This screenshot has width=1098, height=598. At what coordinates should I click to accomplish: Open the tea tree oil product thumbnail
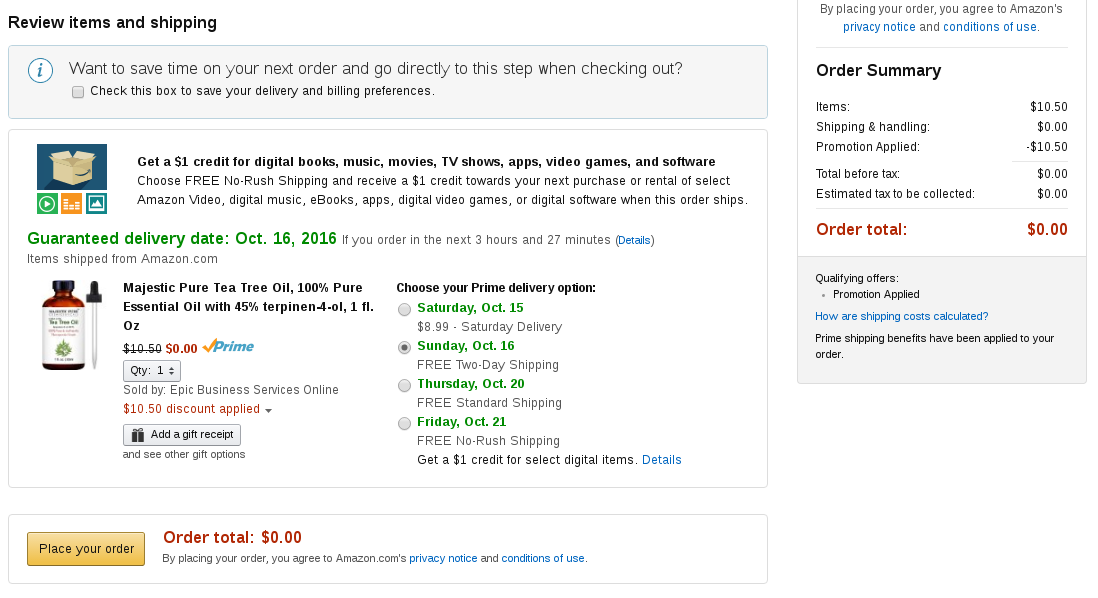[72, 325]
